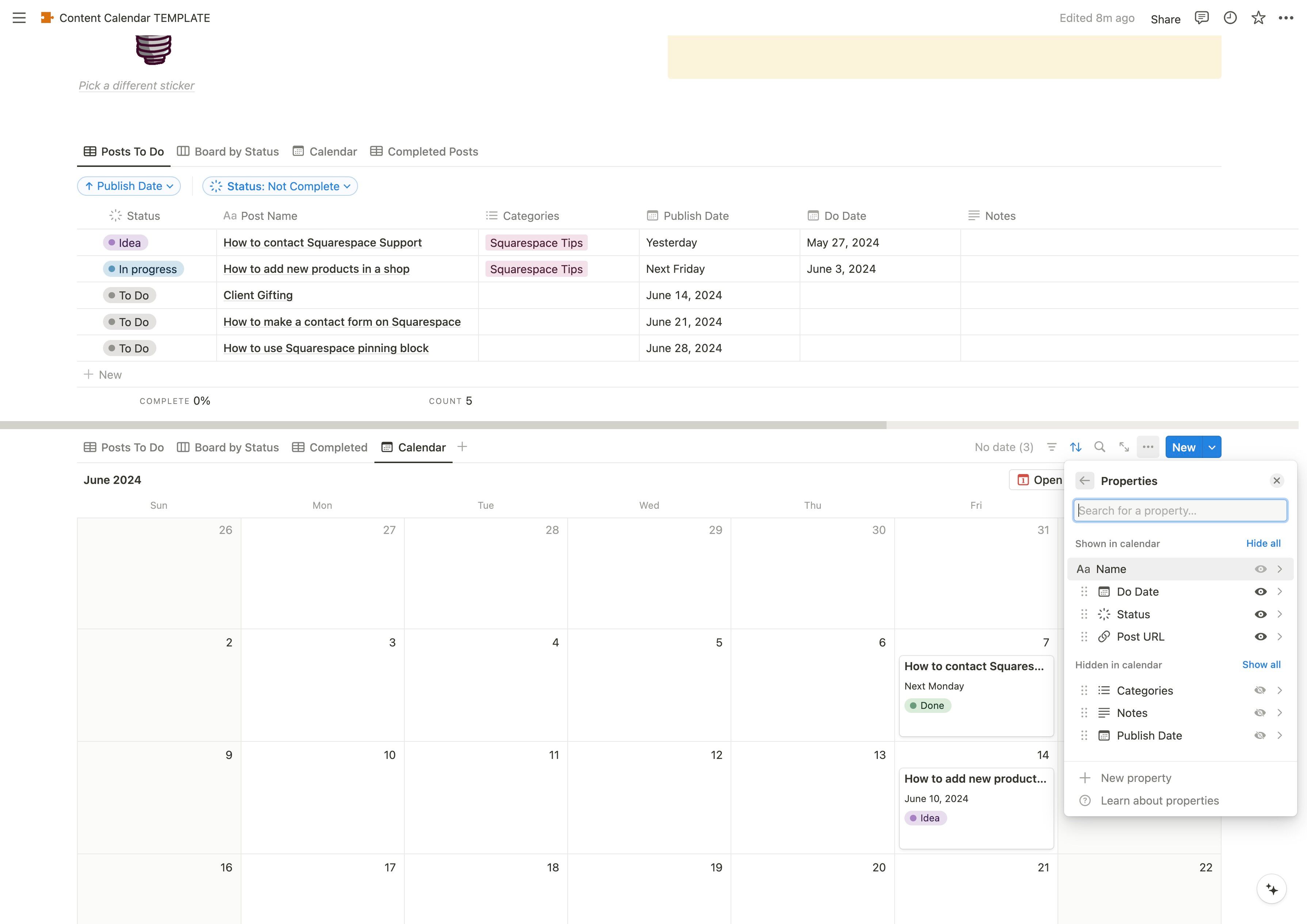Click the sort arrows icon

coord(1075,447)
